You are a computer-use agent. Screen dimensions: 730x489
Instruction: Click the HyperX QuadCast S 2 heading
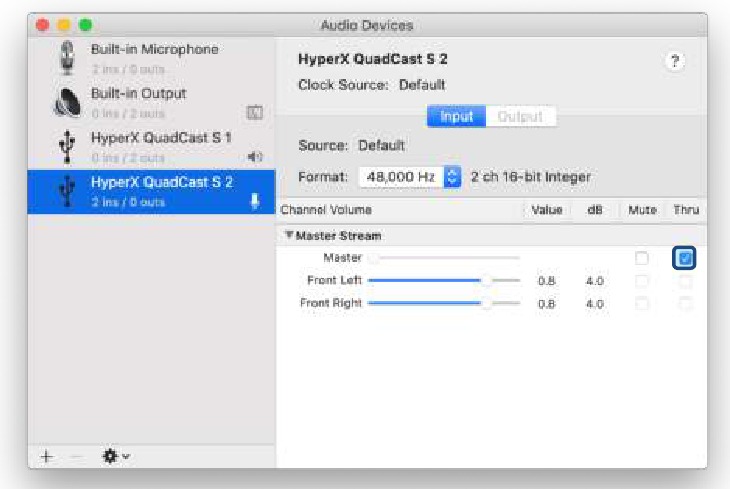(372, 59)
